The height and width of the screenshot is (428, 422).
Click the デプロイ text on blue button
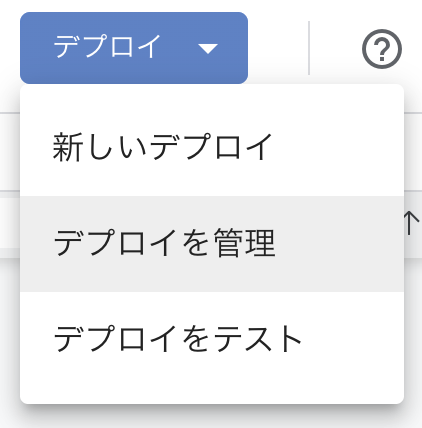tap(107, 47)
